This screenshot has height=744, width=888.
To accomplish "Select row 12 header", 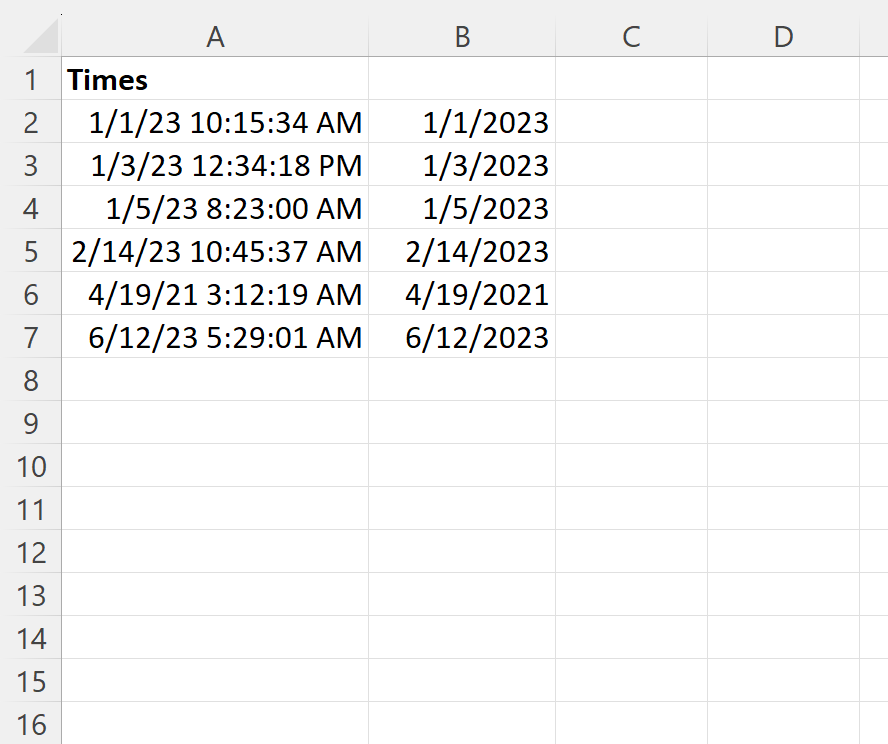I will [31, 552].
